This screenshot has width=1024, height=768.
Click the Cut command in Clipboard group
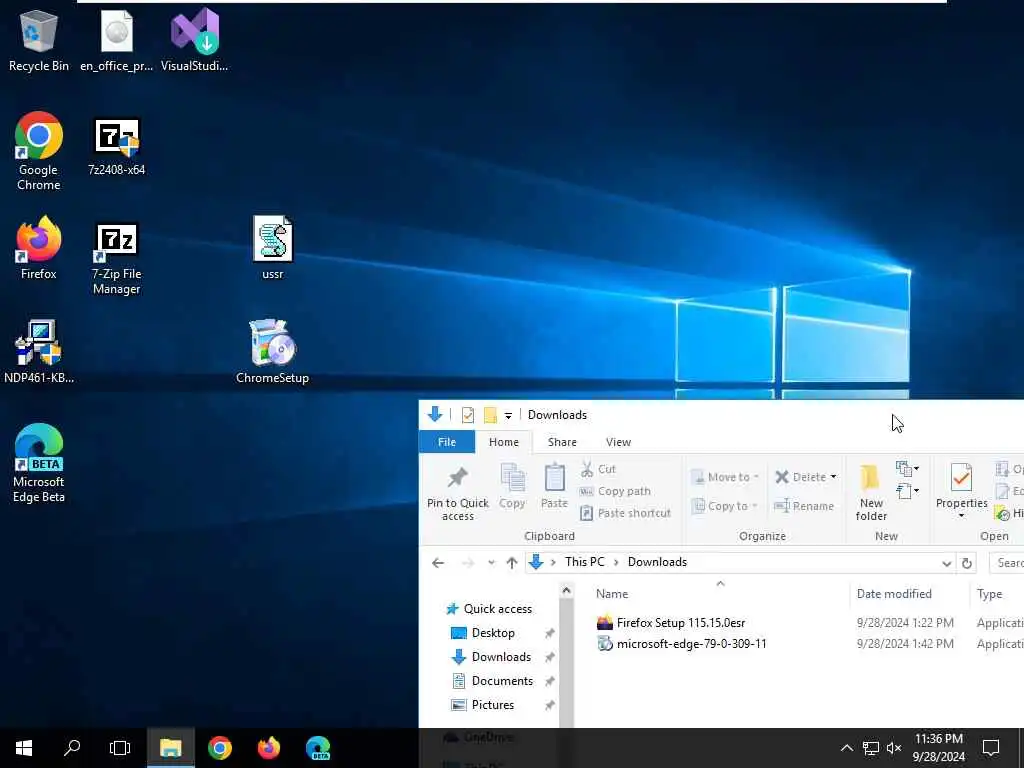click(x=598, y=469)
